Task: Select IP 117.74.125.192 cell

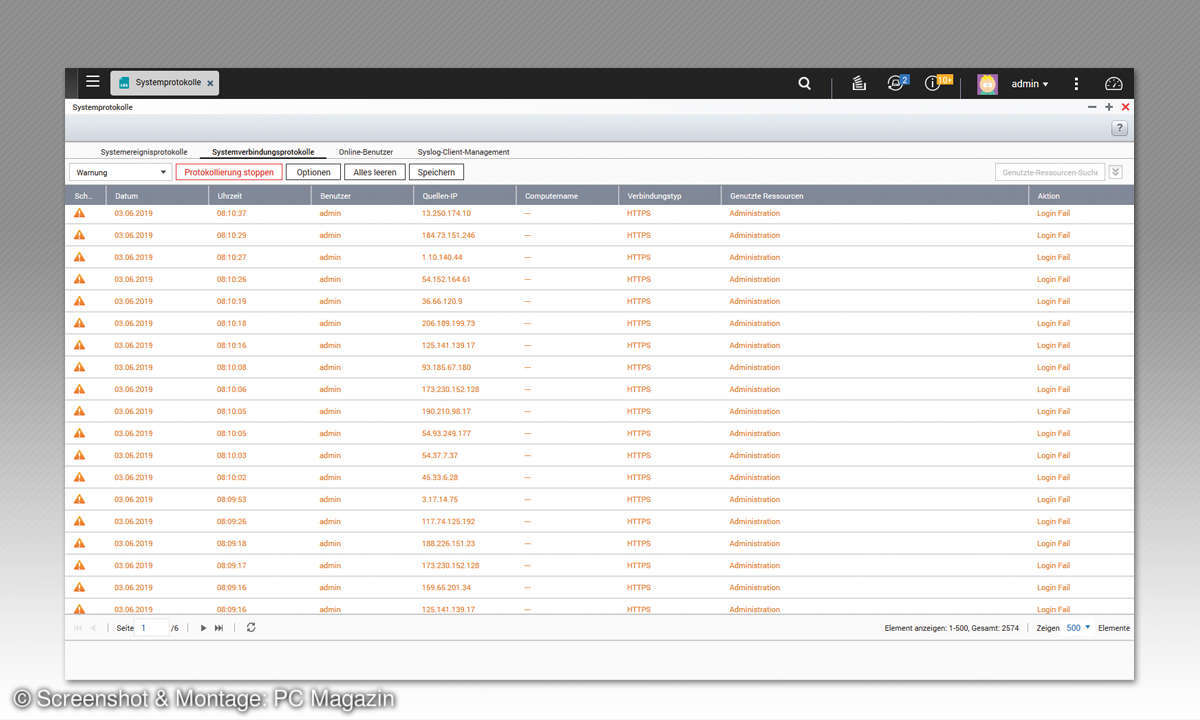Action: pos(448,521)
